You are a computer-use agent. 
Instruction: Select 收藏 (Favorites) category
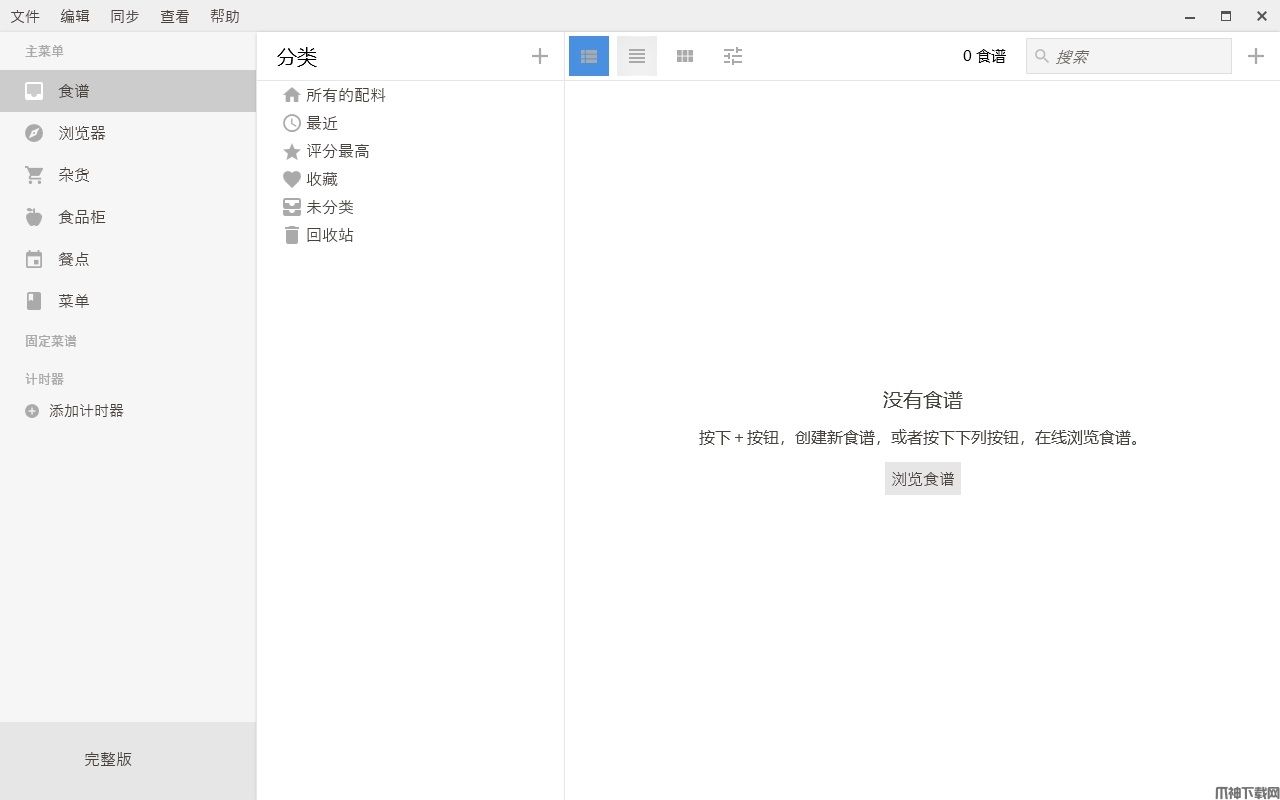point(321,179)
